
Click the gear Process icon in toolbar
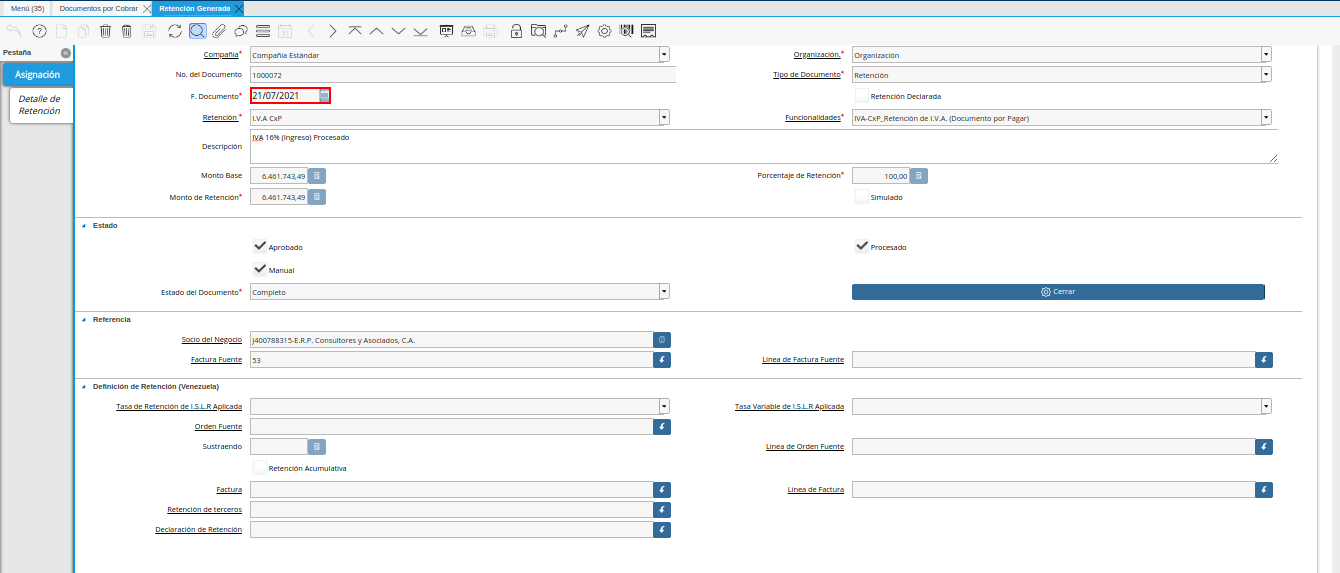[x=604, y=31]
